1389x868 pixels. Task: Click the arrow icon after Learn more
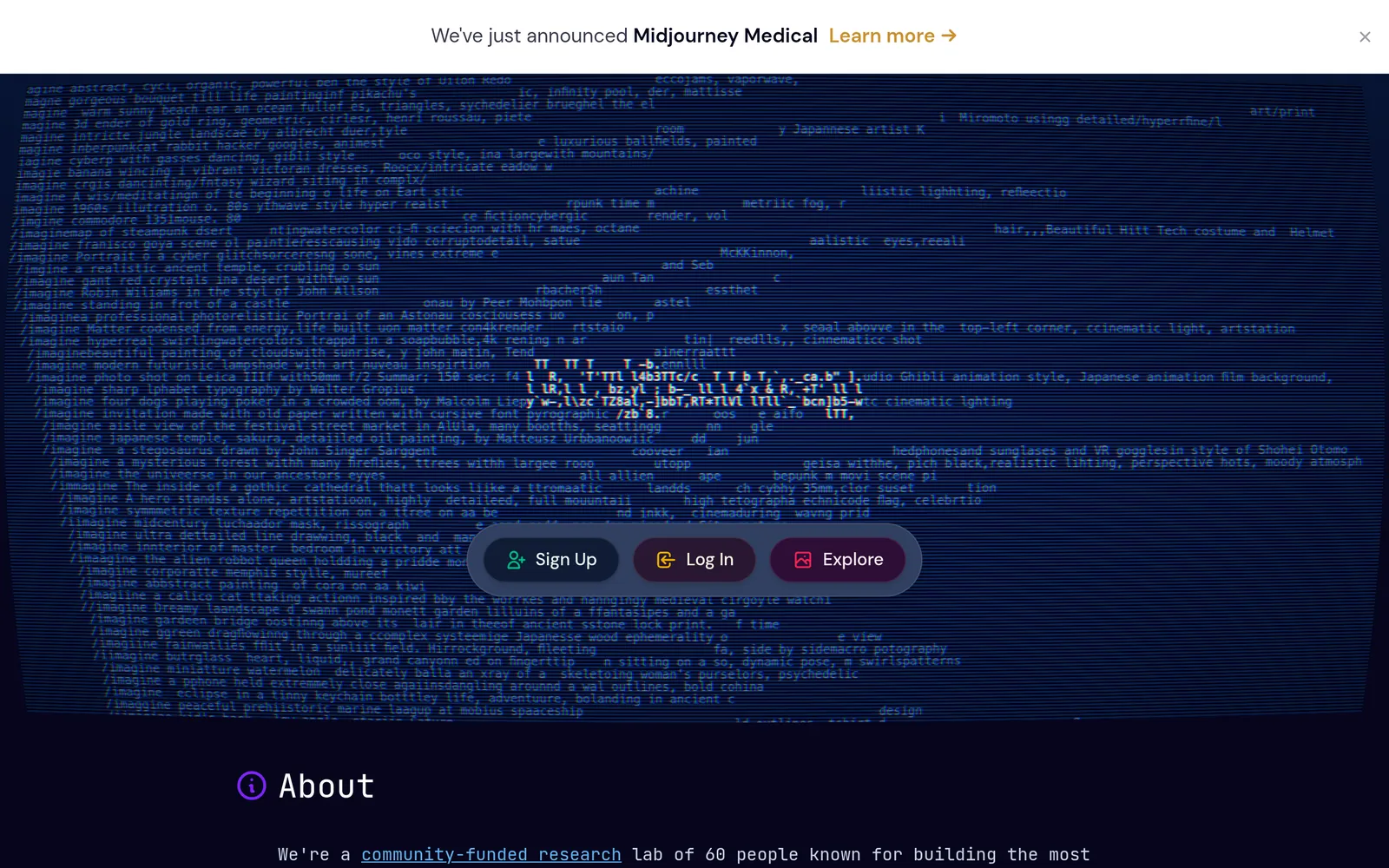[x=949, y=36]
